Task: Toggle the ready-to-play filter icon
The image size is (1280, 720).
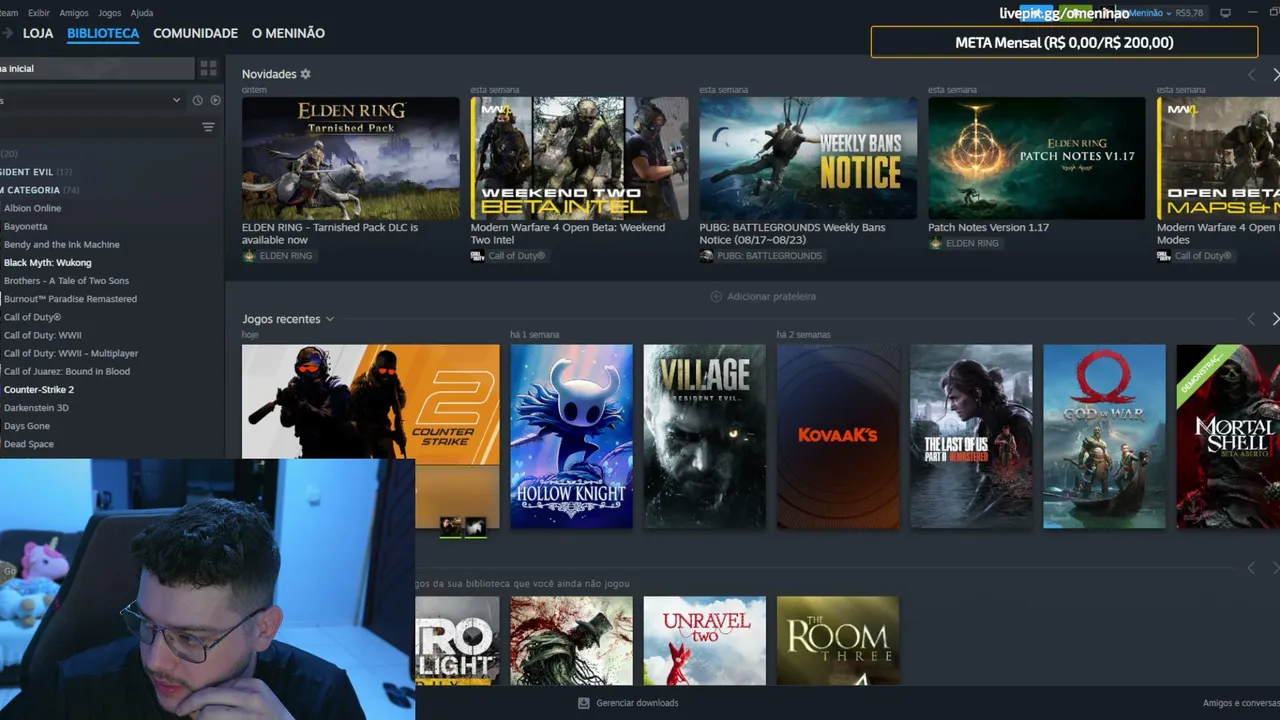Action: coord(215,100)
